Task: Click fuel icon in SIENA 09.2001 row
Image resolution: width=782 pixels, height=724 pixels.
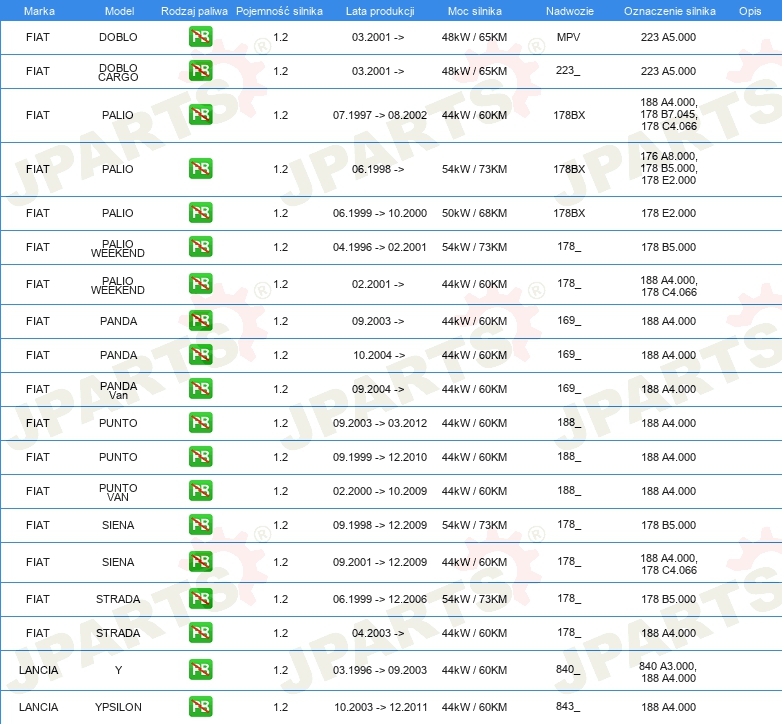Action: coord(200,561)
